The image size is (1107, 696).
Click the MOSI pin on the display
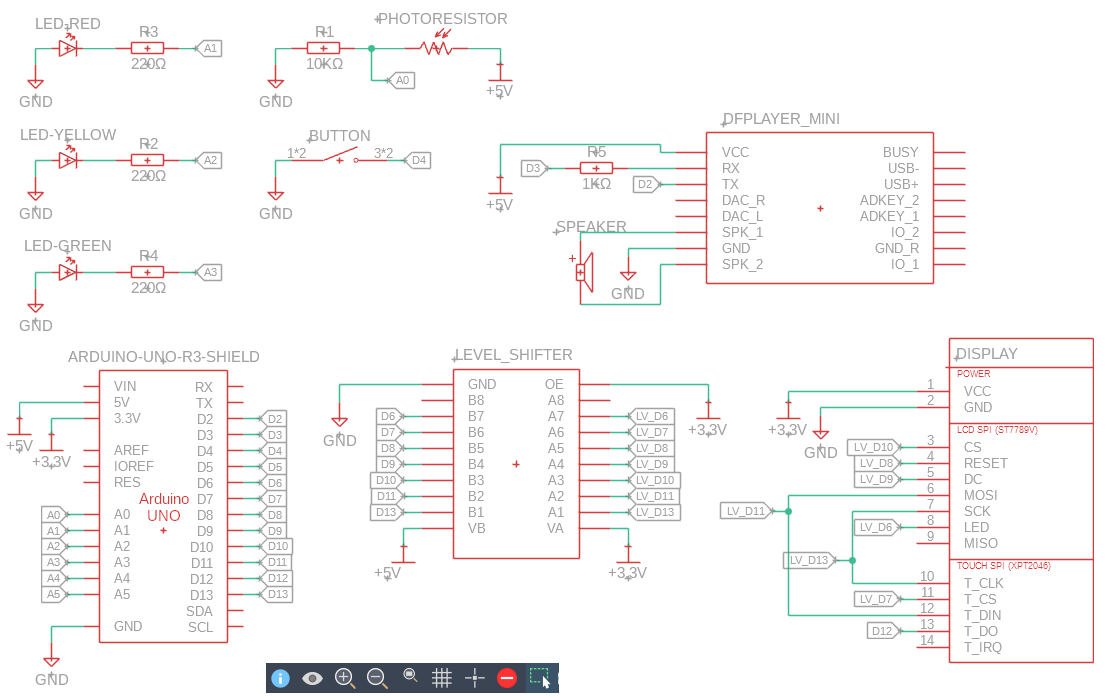click(x=981, y=496)
